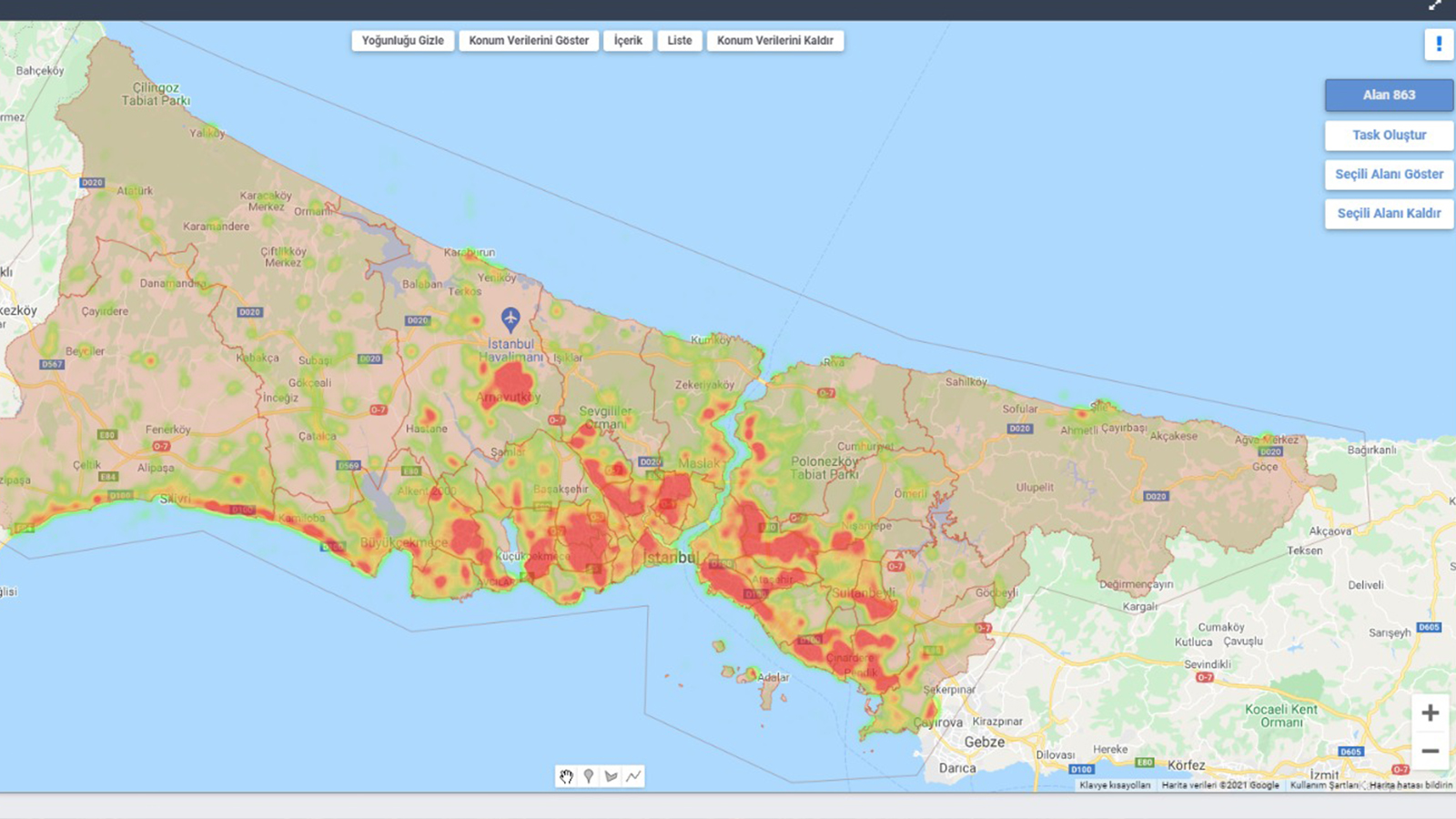
Task: Click the Adalar islands label
Action: 773,677
